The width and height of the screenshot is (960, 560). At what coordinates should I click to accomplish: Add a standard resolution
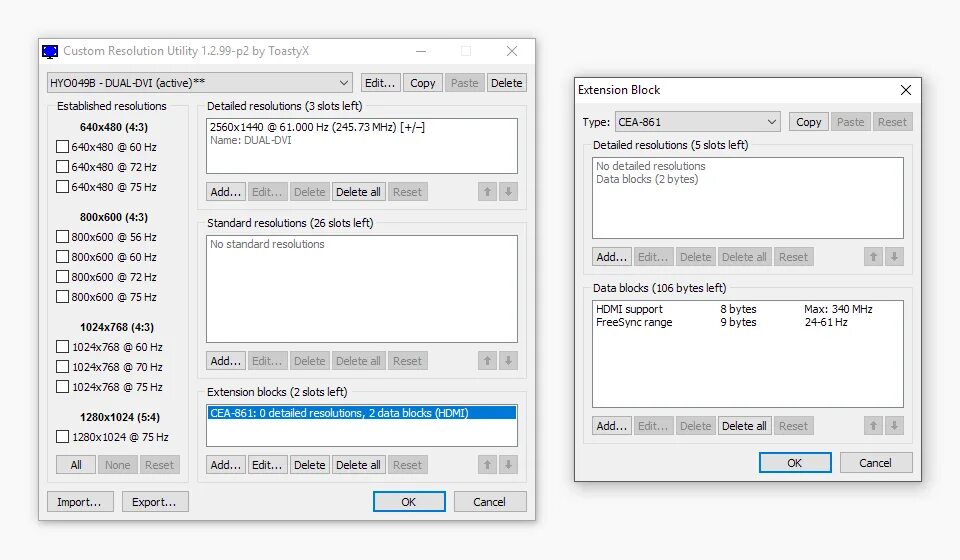225,361
